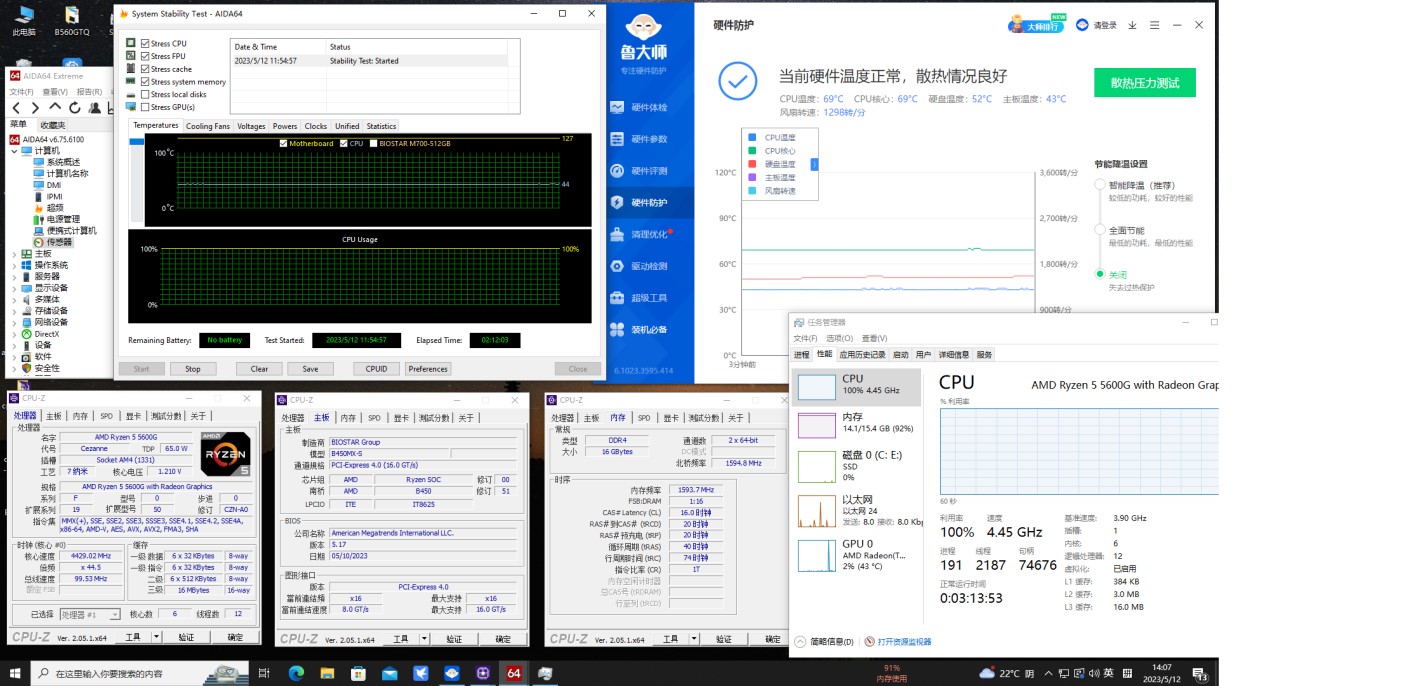The image size is (1427, 686).
Task: Select the 智能降温 (推荐) radio option
Action: point(1100,185)
